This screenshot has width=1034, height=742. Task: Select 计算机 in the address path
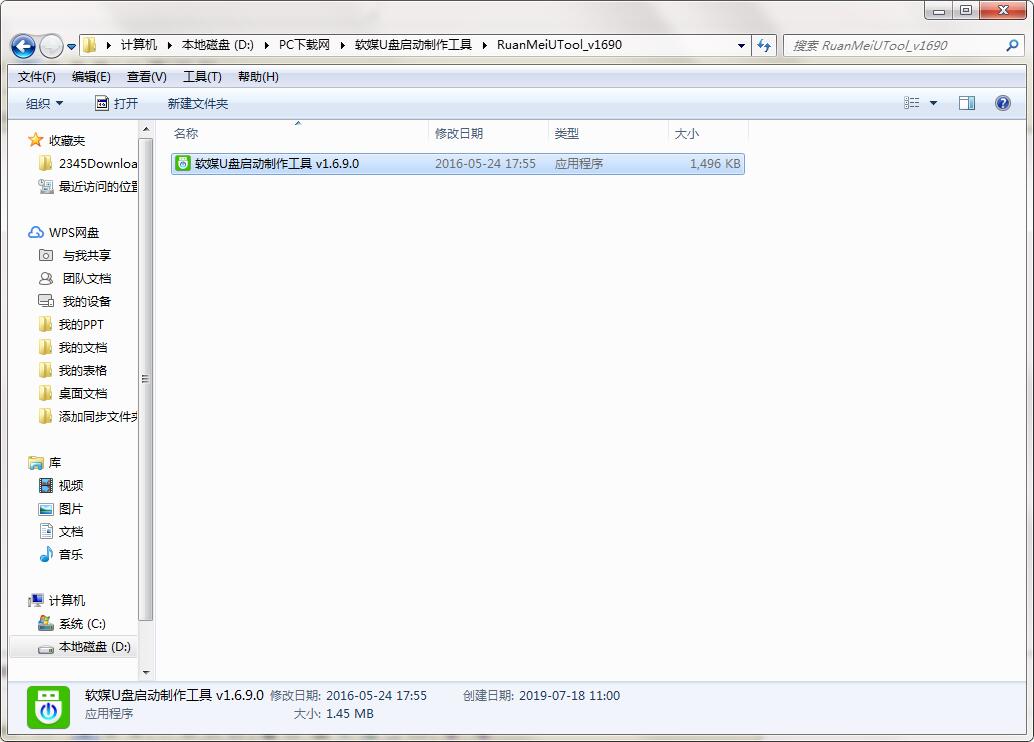tap(138, 45)
